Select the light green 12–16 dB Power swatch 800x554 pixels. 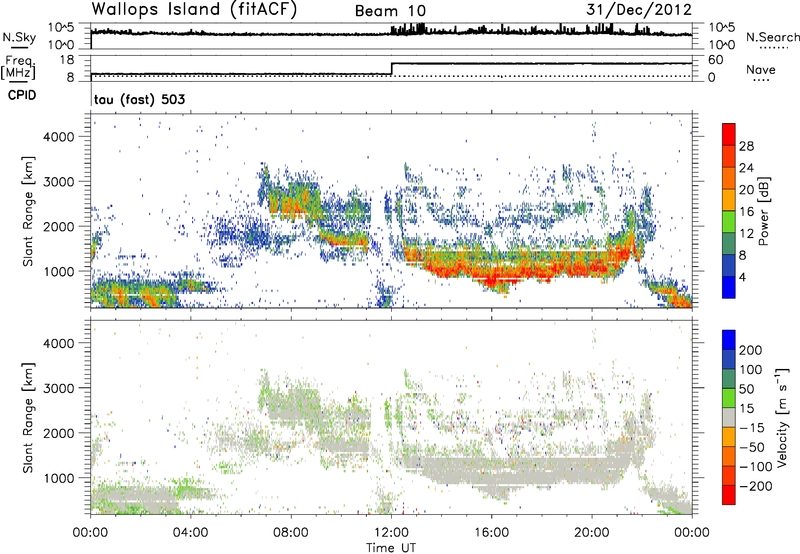coord(729,222)
